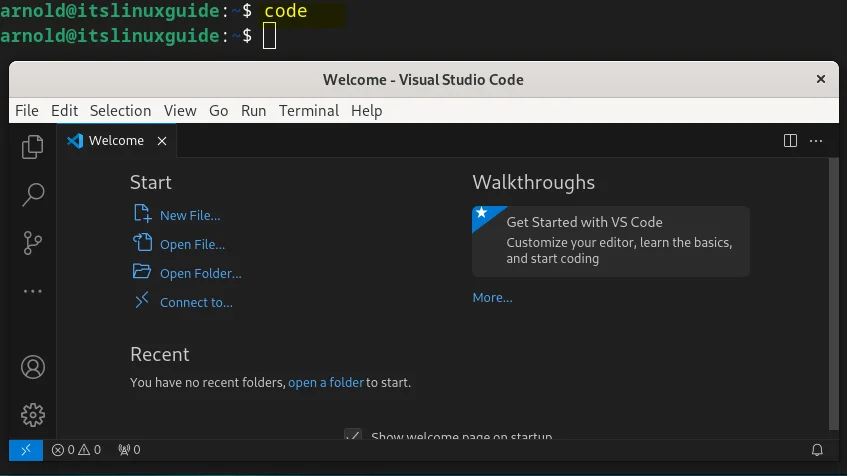Open Get Started with VS Code walkthrough
The height and width of the screenshot is (476, 847).
(x=610, y=242)
